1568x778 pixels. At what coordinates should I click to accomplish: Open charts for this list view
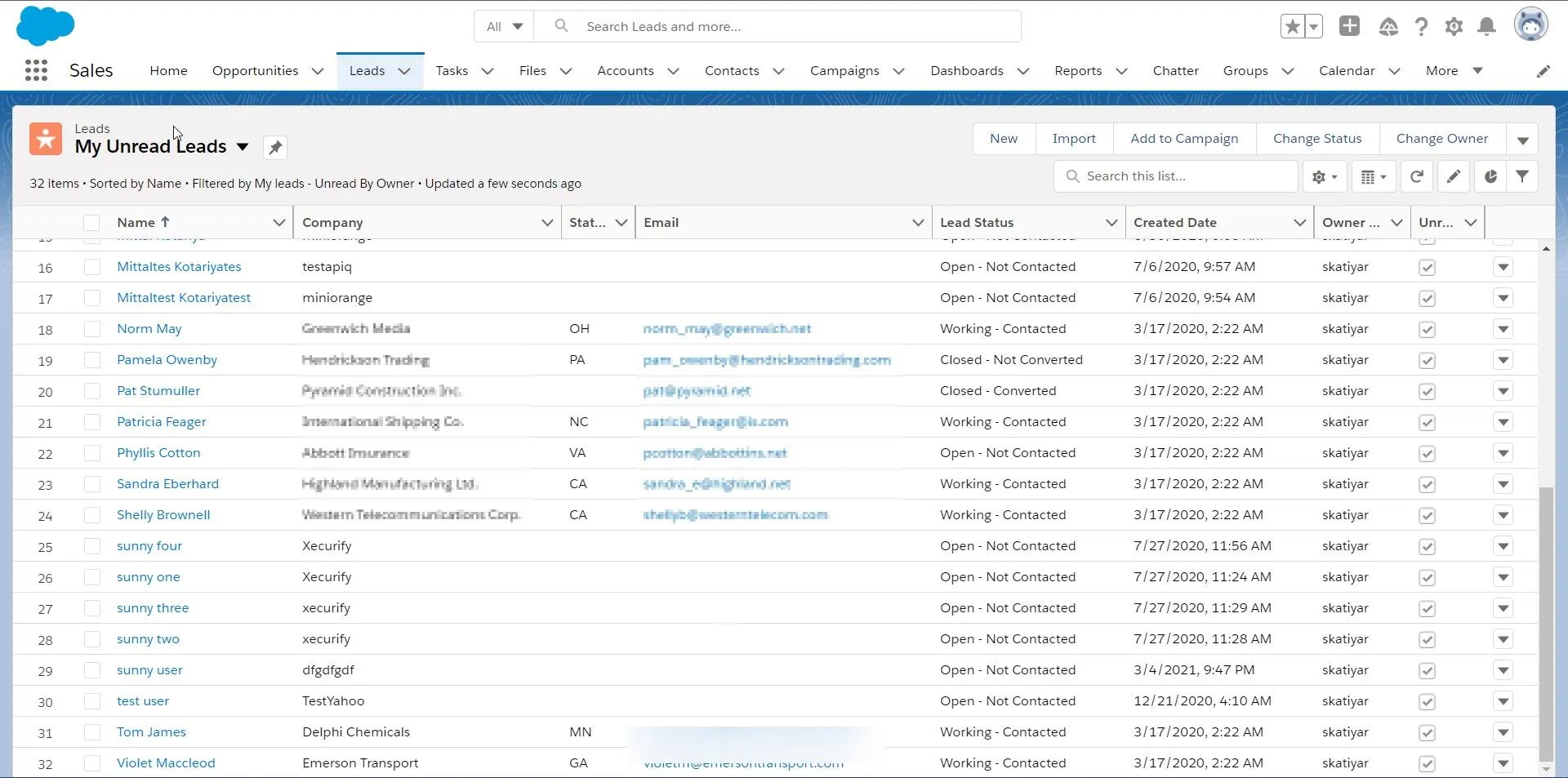click(x=1490, y=176)
